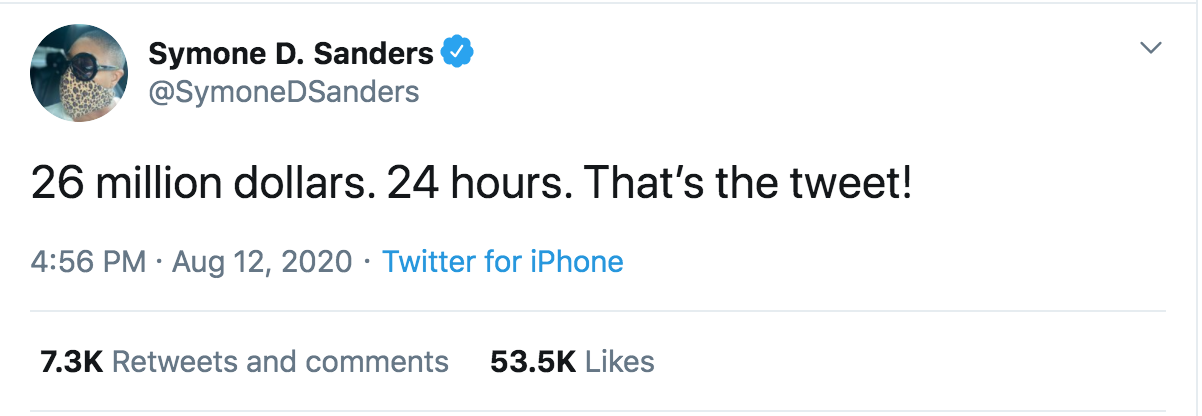The image size is (1202, 416).
Task: Click the Aug 12, 2020 date
Action: pos(262,262)
